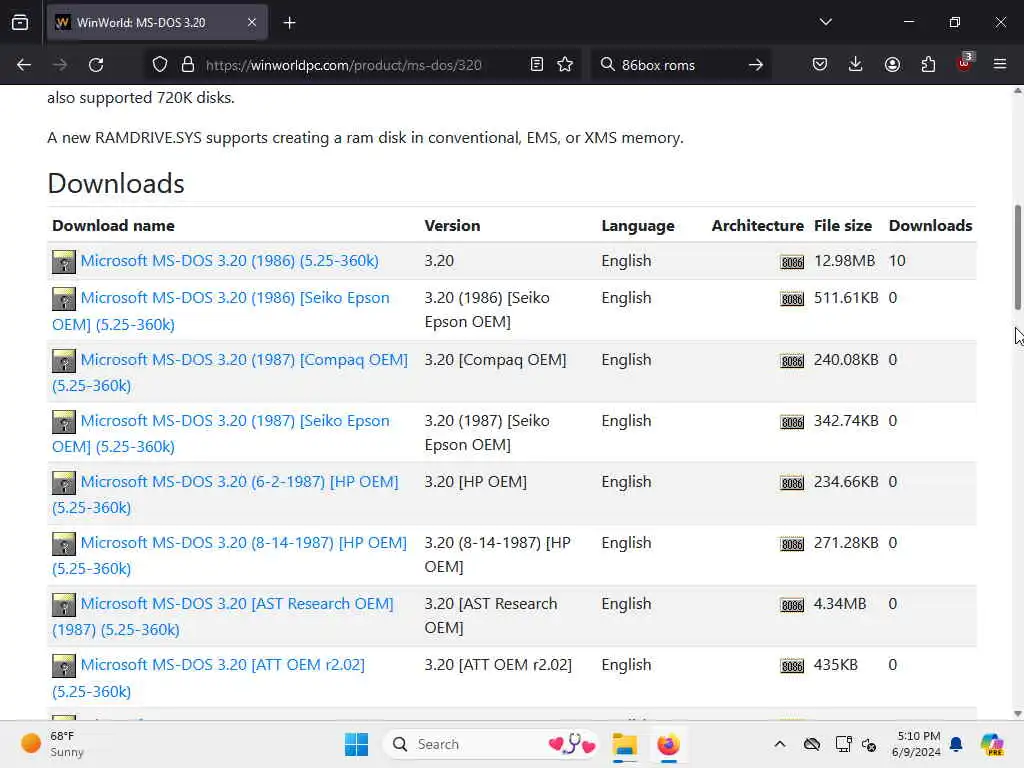
Task: Click the search box with 86box roms
Action: coord(679,65)
